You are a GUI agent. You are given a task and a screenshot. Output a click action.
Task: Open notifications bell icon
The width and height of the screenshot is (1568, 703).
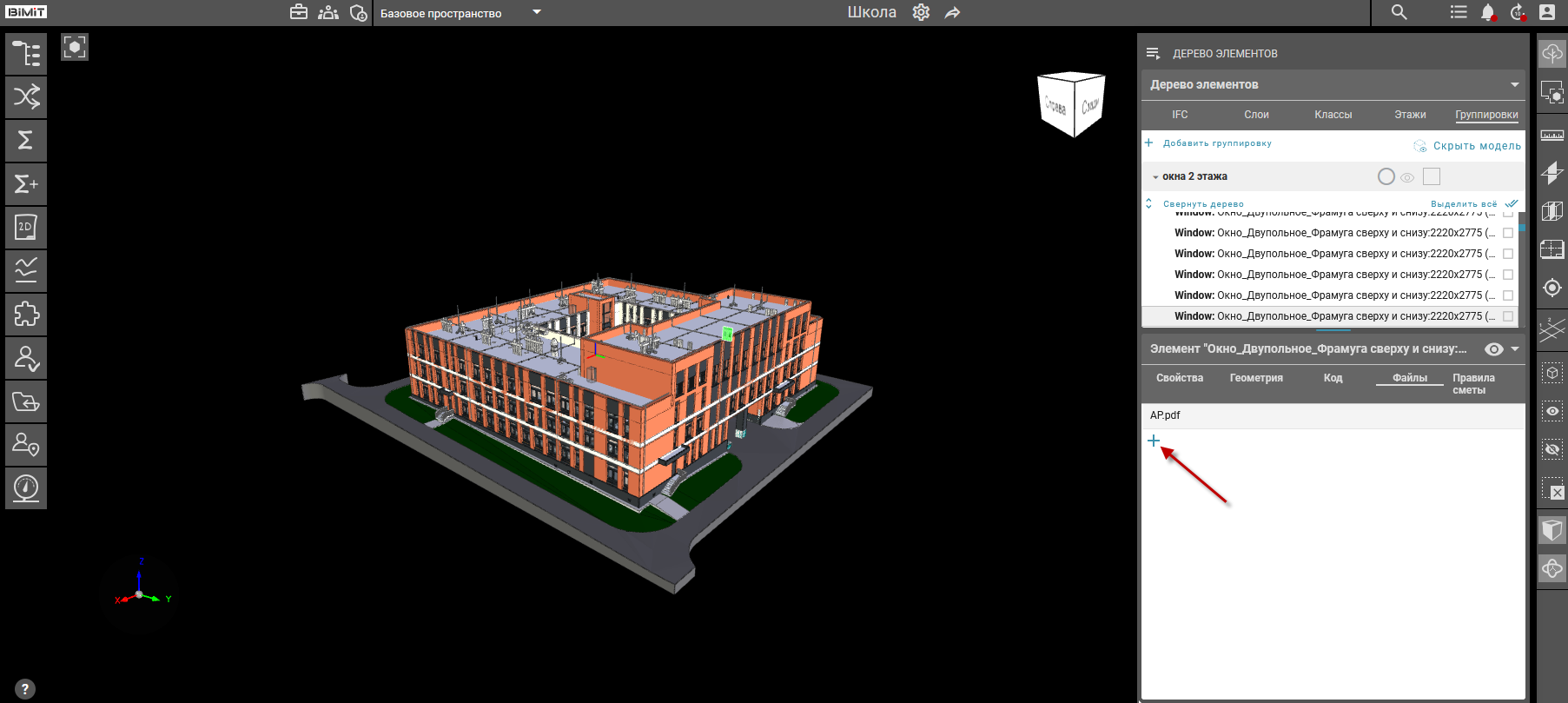click(1487, 12)
